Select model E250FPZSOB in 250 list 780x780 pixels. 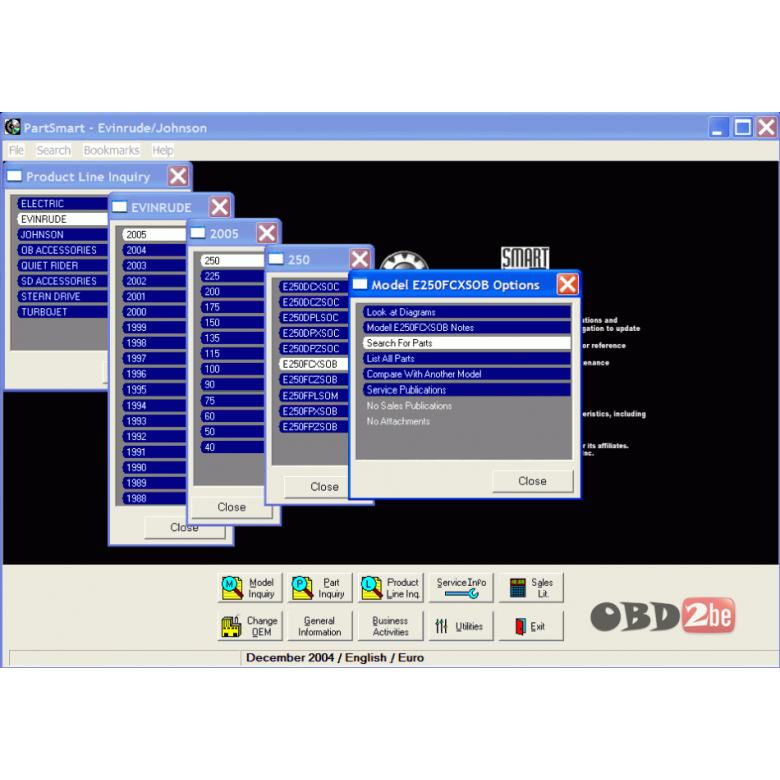[x=313, y=426]
